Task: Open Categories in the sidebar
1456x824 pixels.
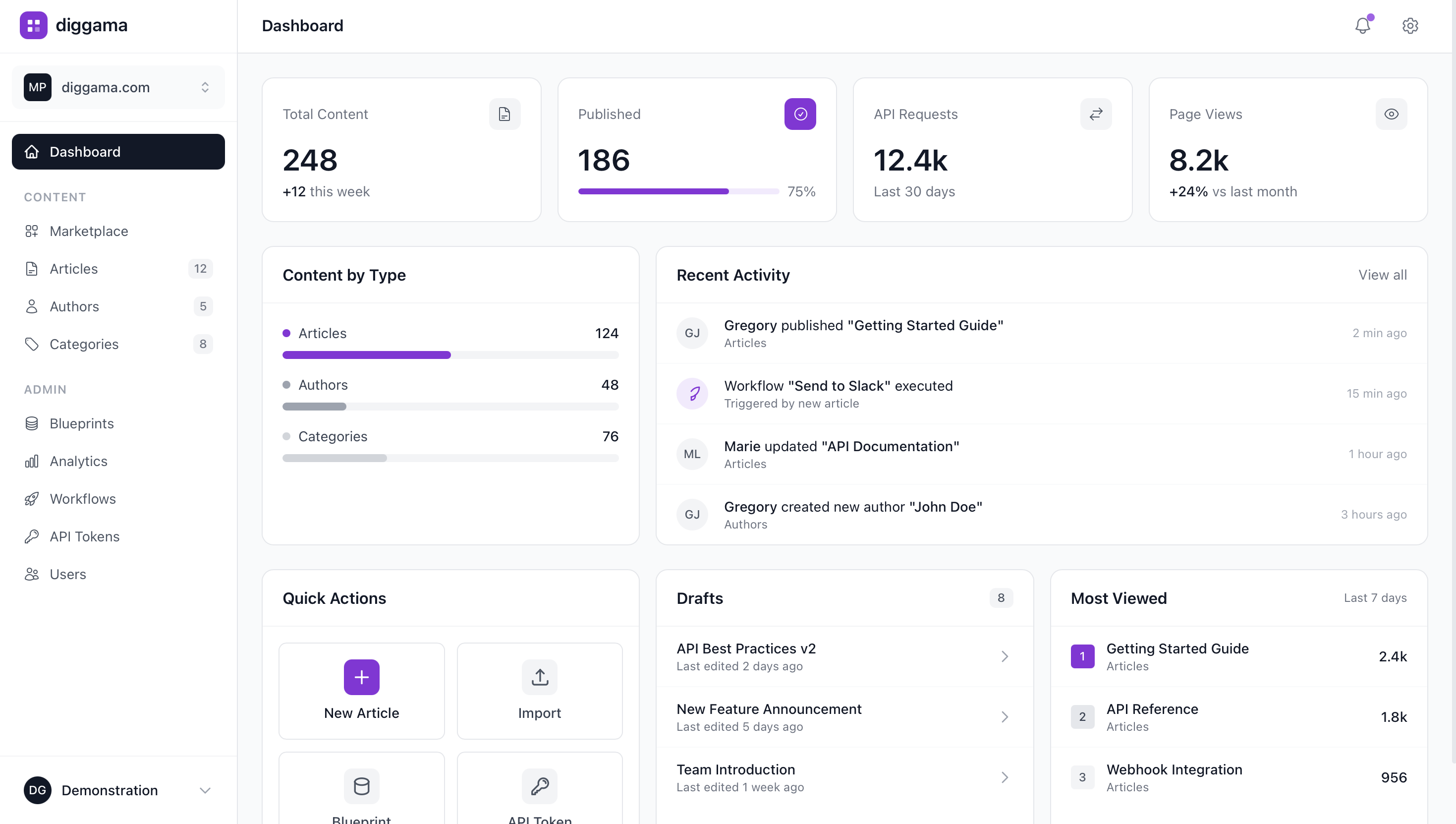Action: click(x=84, y=344)
